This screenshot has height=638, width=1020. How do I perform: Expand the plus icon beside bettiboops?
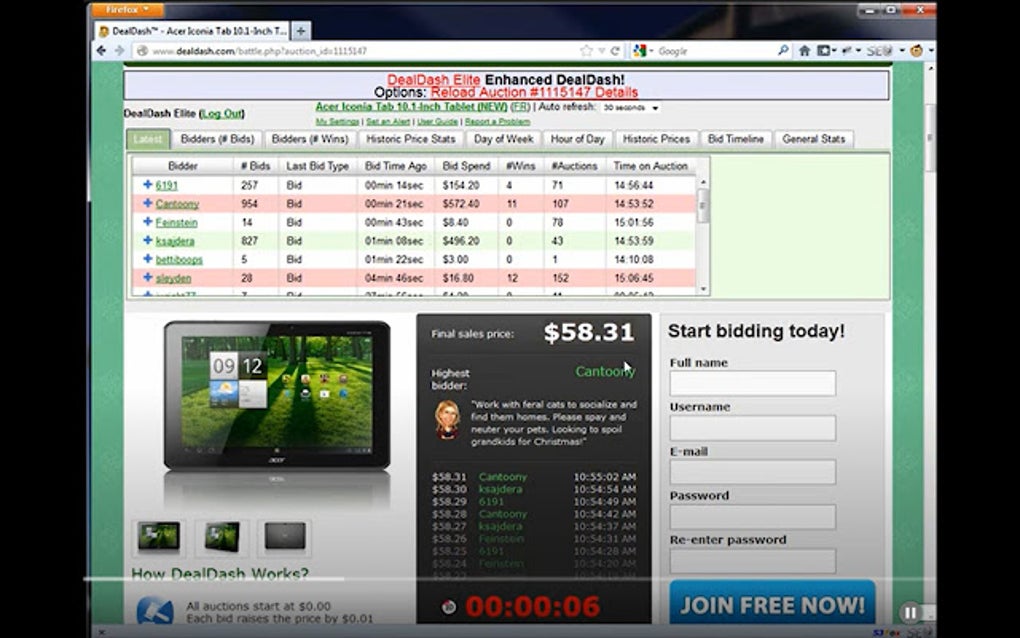(148, 259)
